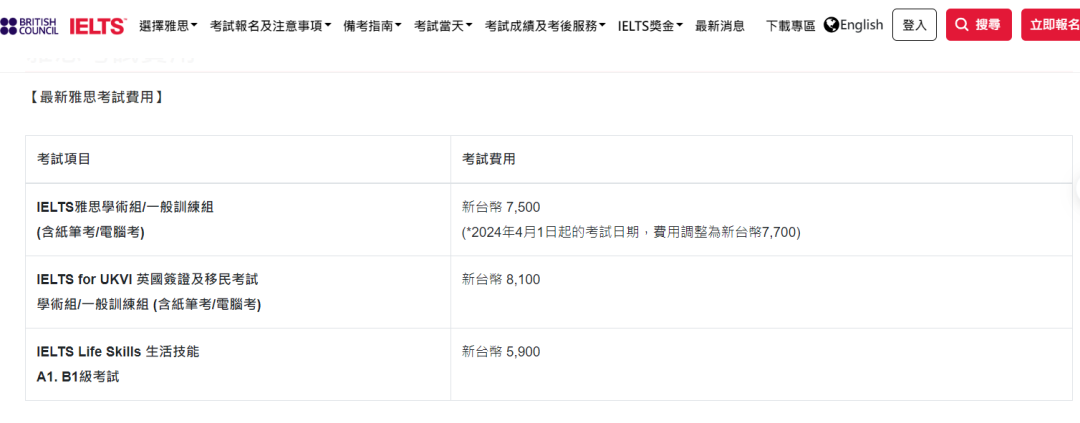Screen dimensions: 1080x423
Task: Expand the 選擇雅思 dropdown menu
Action: coord(168,26)
